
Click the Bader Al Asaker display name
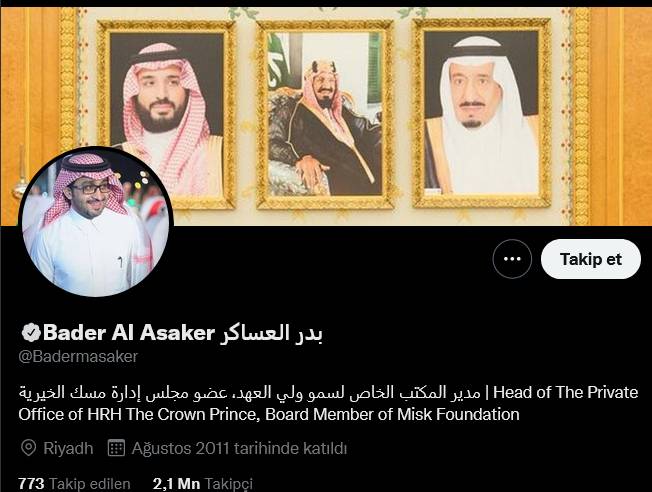[128, 333]
